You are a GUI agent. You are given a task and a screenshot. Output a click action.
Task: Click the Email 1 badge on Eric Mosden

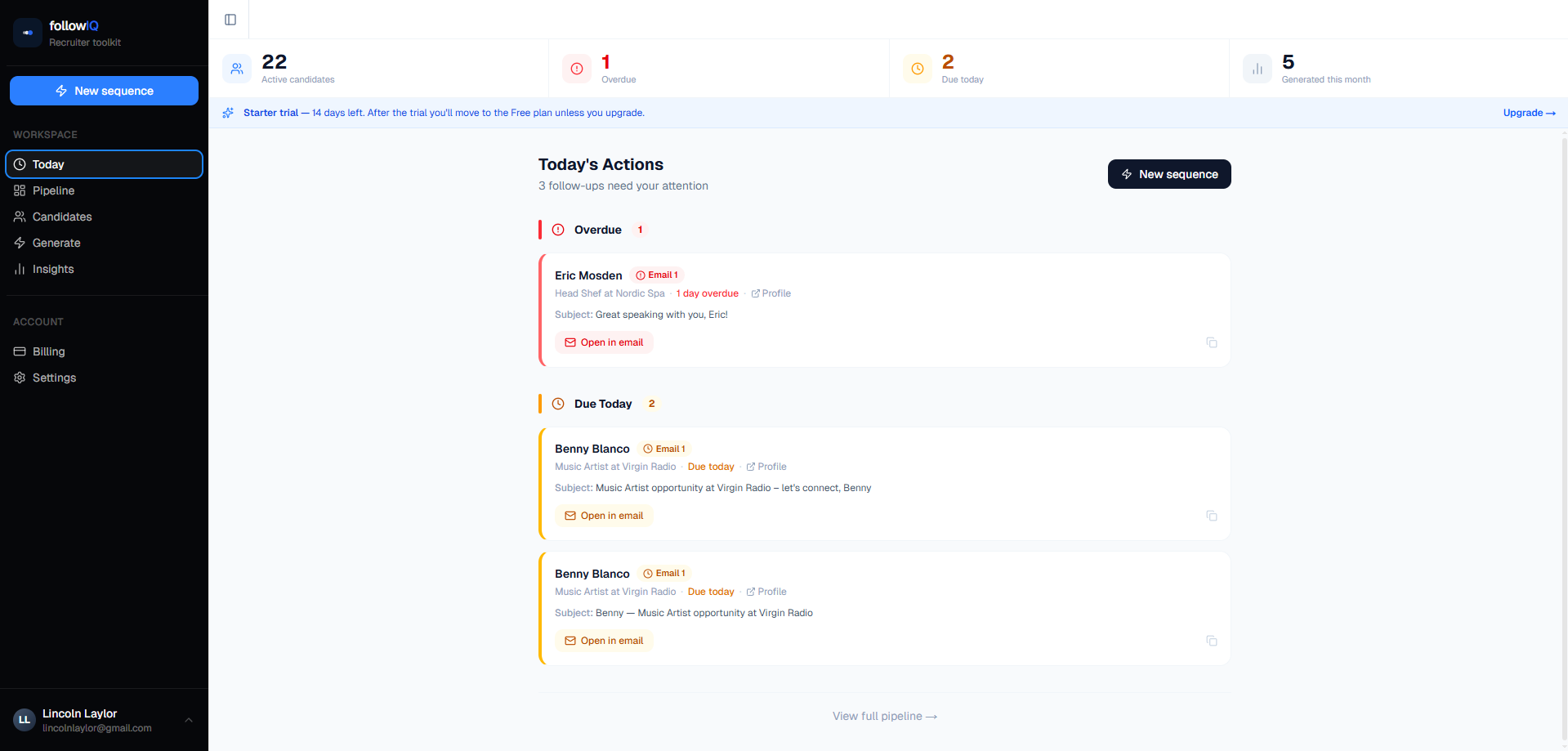click(x=657, y=275)
